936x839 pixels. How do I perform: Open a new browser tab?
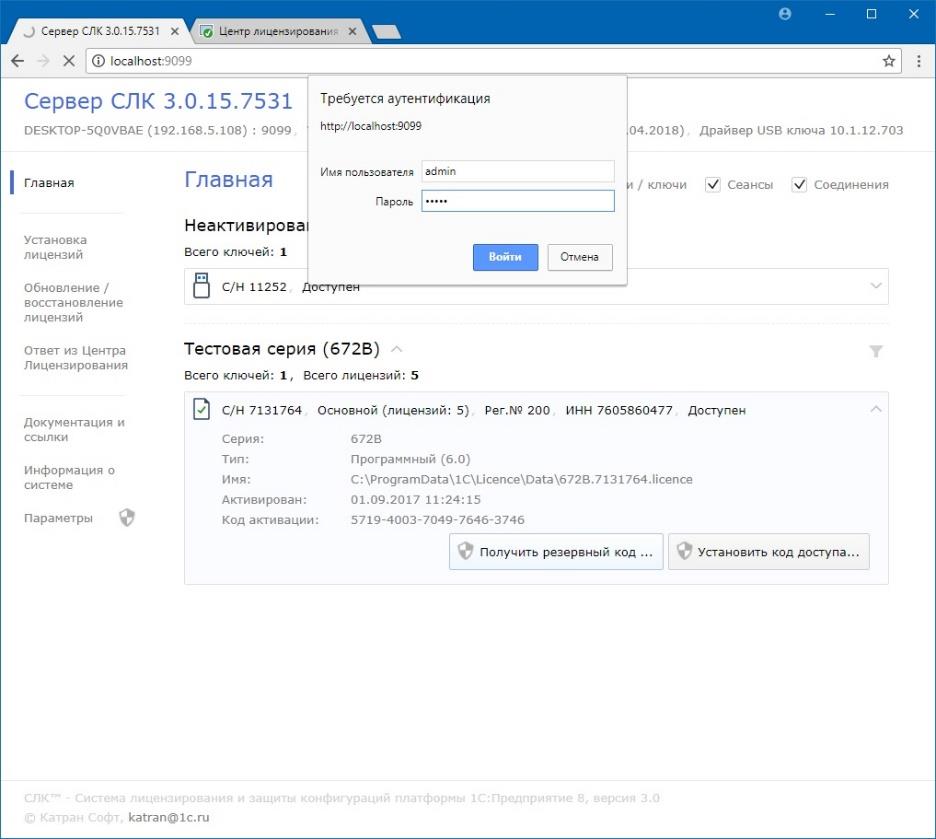pos(386,32)
